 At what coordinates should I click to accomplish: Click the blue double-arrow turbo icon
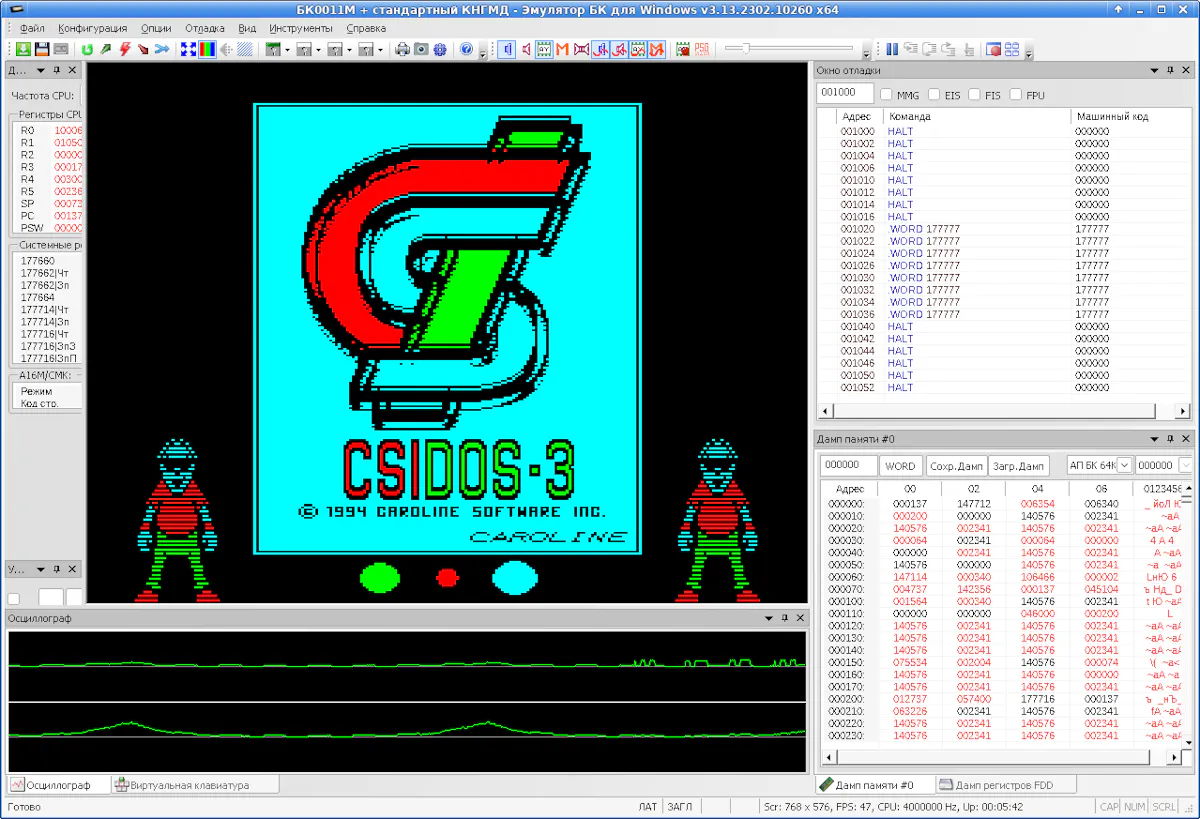[162, 49]
